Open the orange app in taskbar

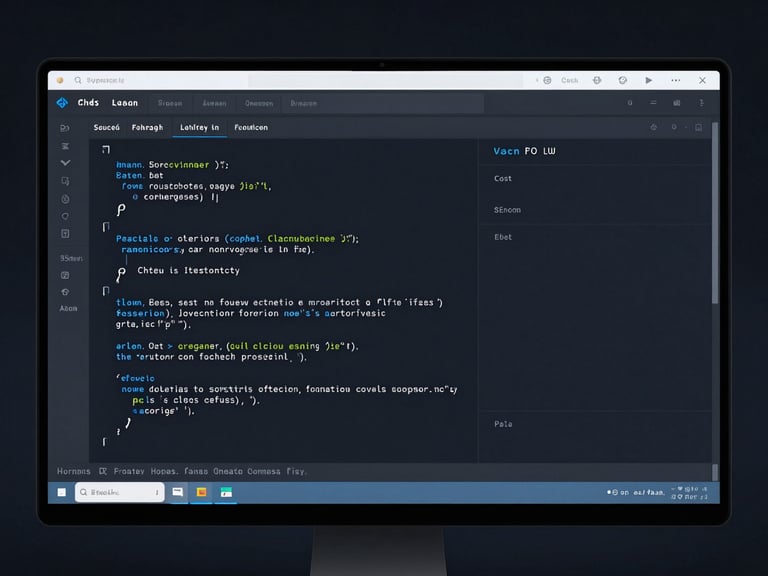tap(201, 492)
